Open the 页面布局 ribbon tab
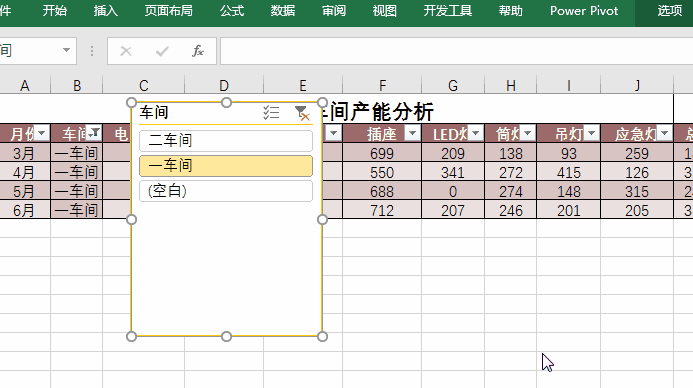 click(169, 11)
